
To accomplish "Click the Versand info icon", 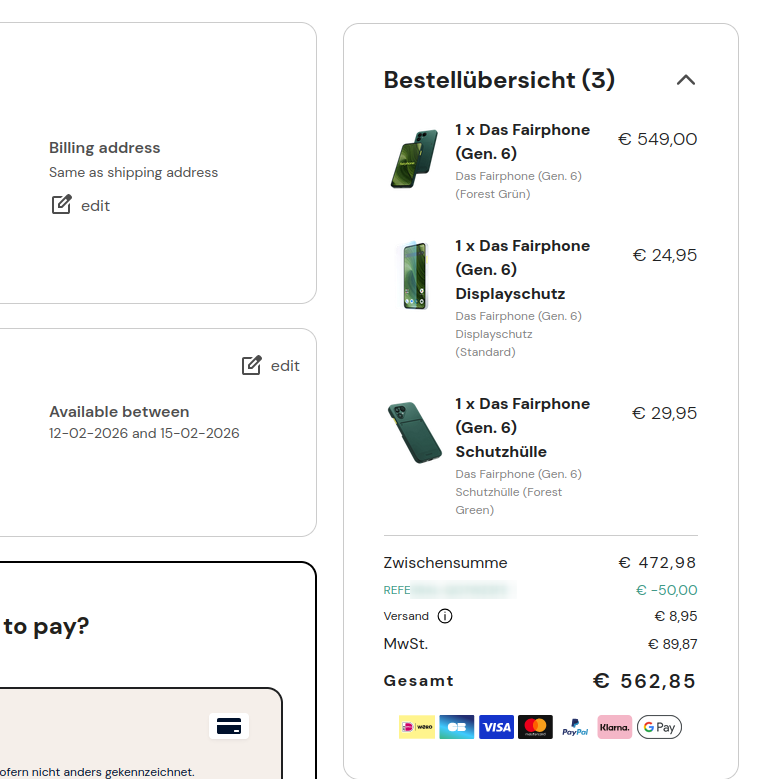I will click(x=445, y=616).
